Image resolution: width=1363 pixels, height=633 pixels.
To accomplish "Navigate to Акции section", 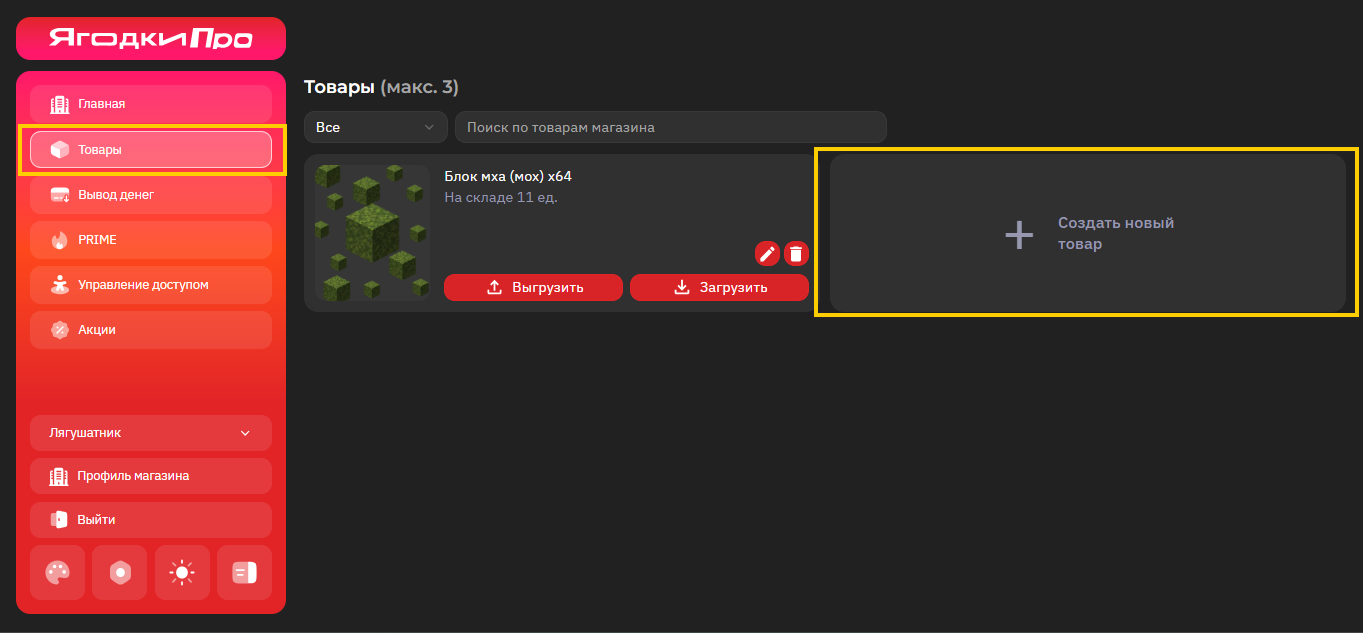I will click(151, 330).
